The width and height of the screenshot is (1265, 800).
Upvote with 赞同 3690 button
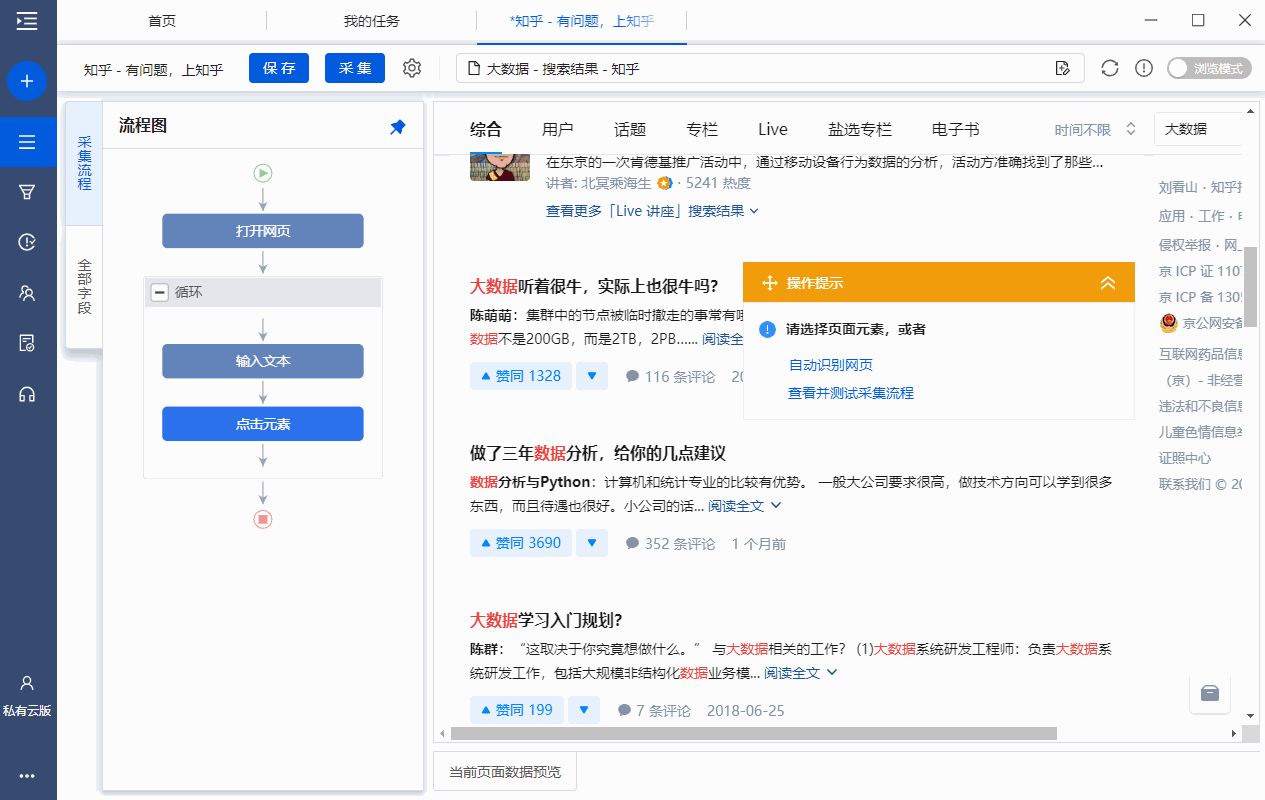(521, 543)
